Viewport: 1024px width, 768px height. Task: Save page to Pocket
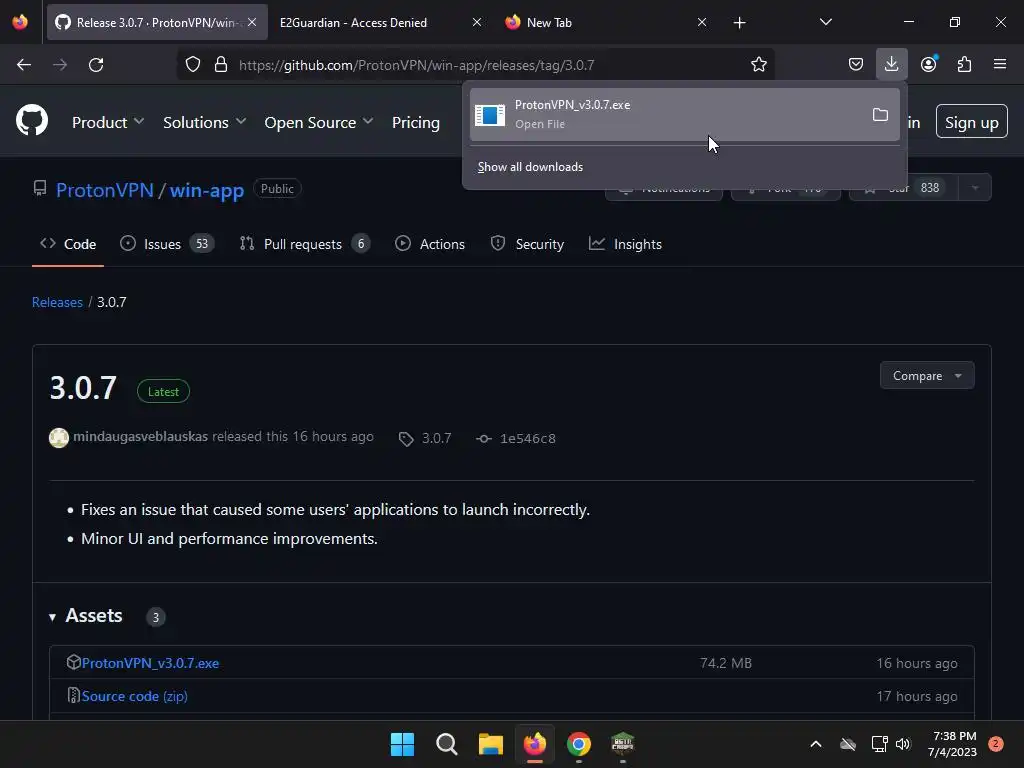pyautogui.click(x=856, y=65)
